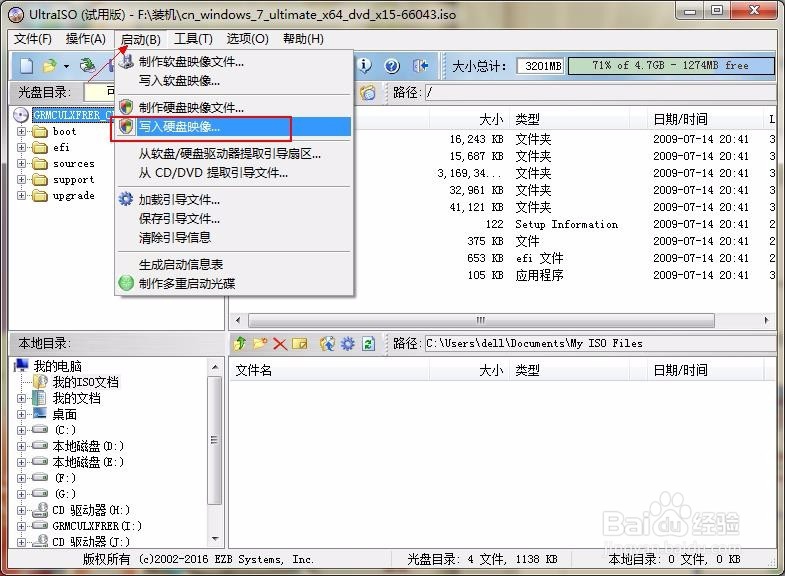Click the local pane rename folder icon
The image size is (785, 576).
(300, 344)
